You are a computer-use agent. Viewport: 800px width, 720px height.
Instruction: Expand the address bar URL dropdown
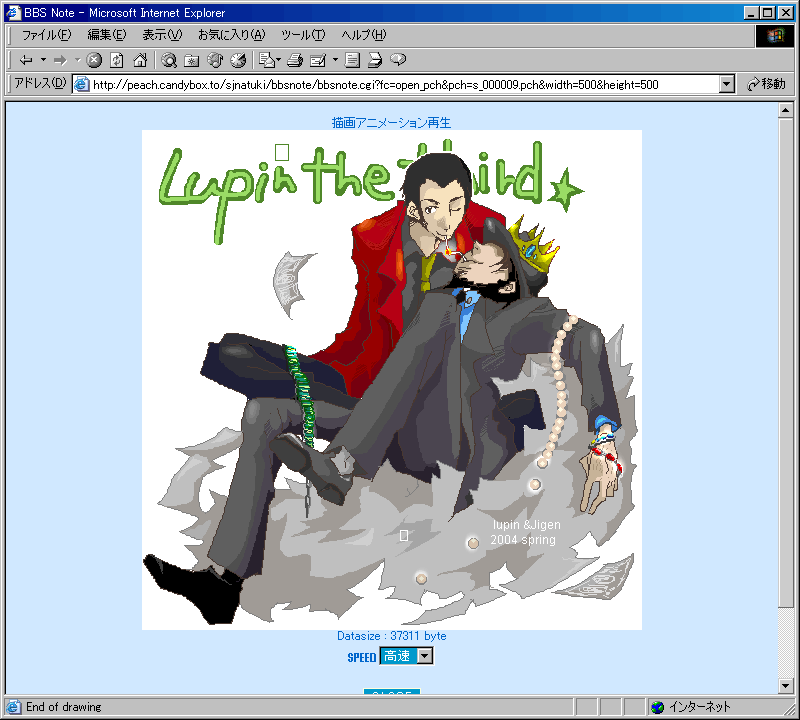coord(727,84)
